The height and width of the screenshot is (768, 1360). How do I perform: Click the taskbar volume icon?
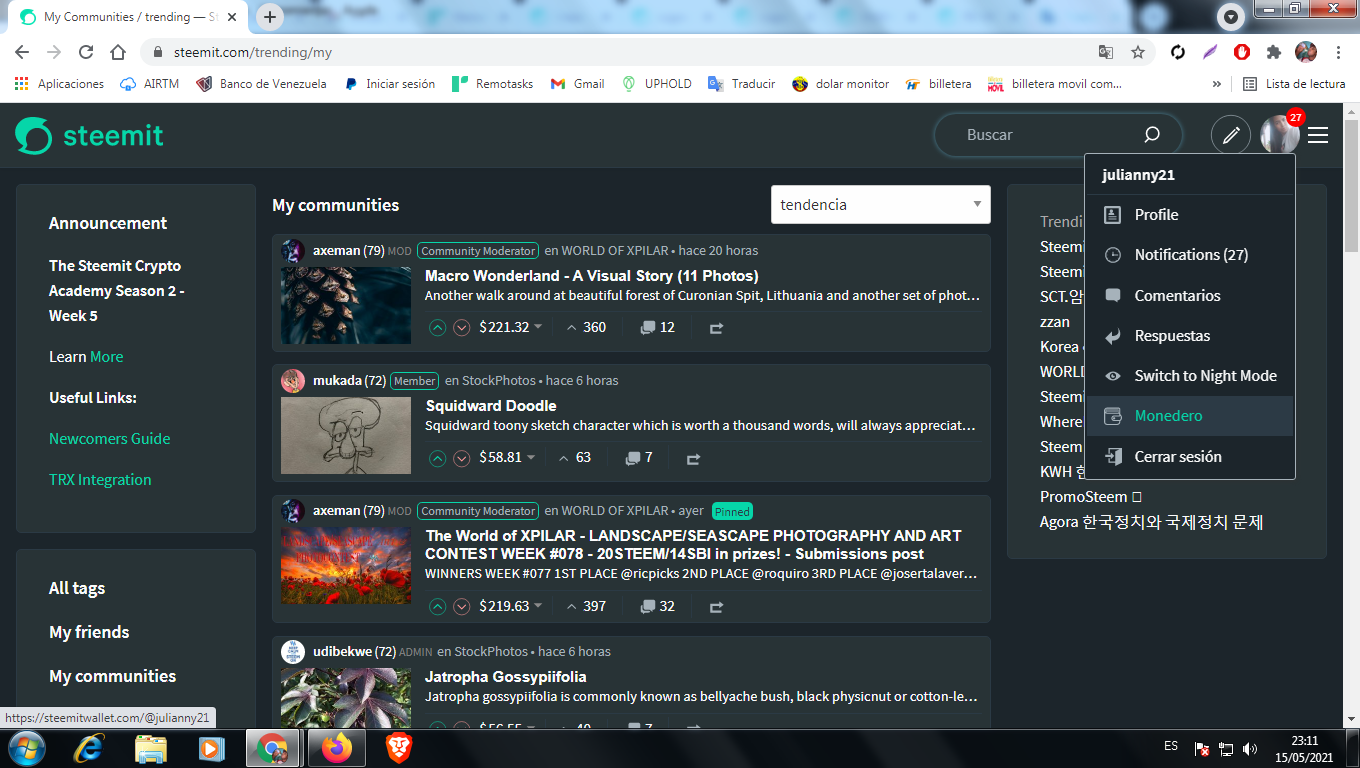coord(1249,748)
